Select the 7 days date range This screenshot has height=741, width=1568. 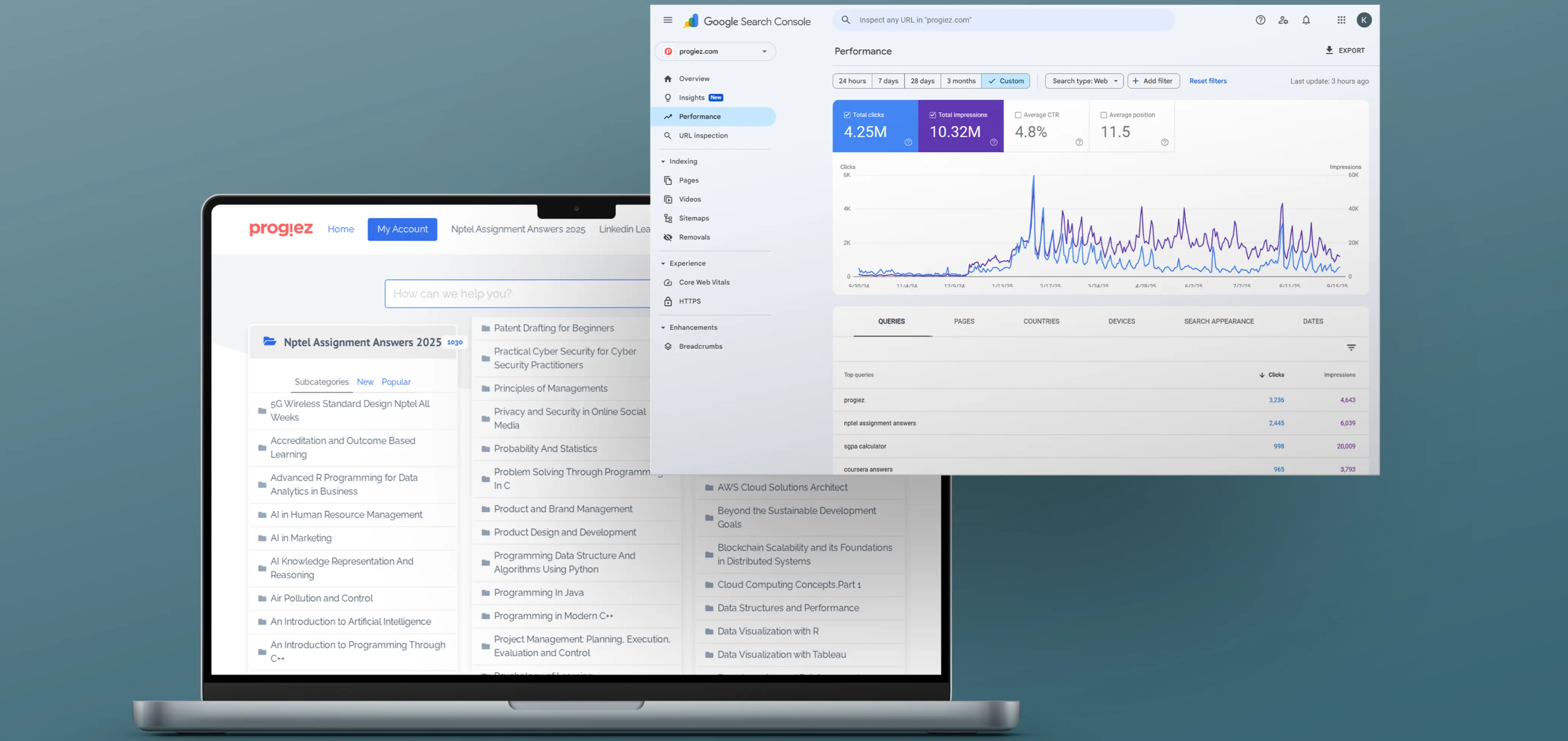point(888,81)
